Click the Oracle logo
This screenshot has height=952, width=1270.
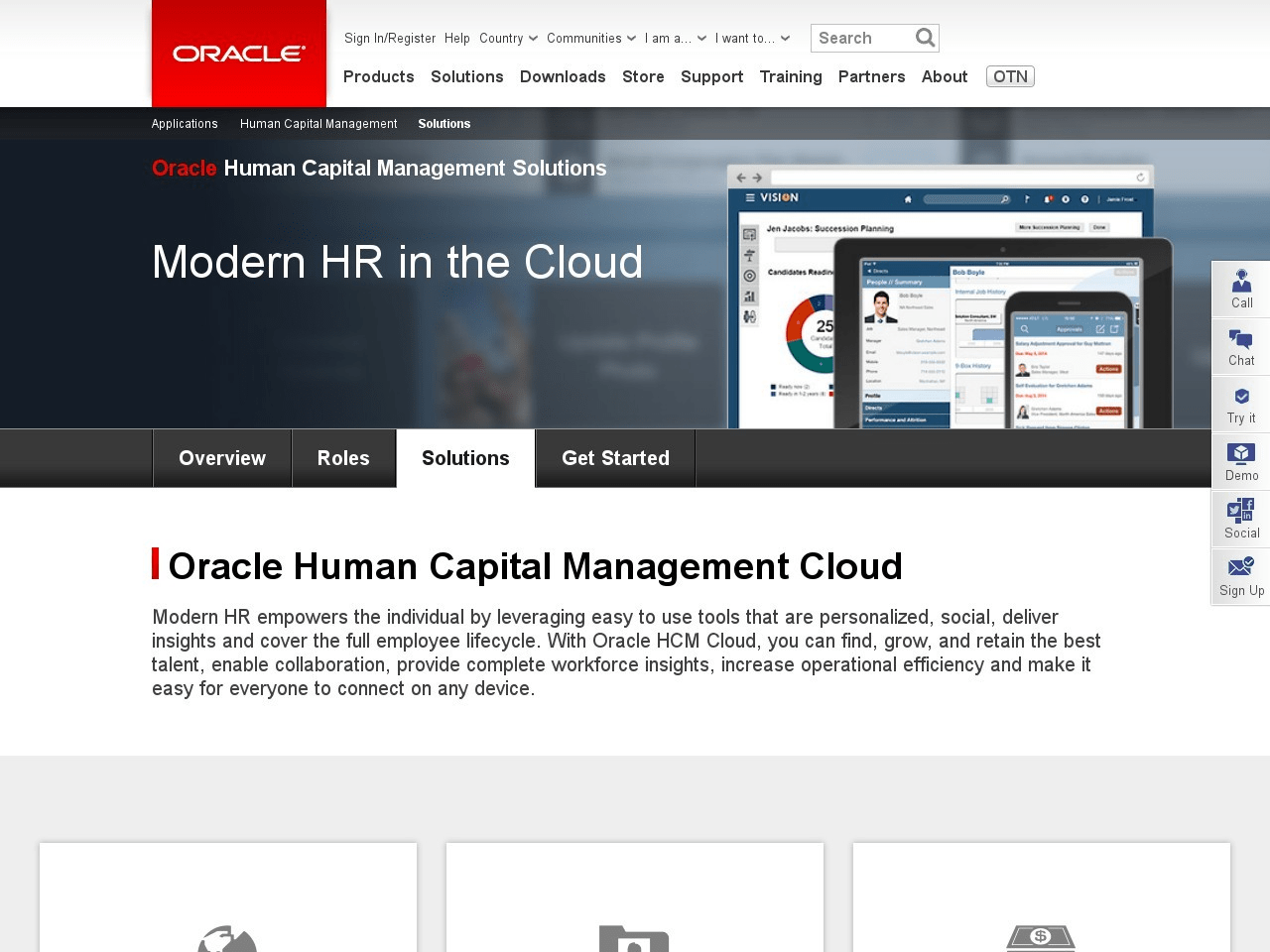[x=239, y=54]
